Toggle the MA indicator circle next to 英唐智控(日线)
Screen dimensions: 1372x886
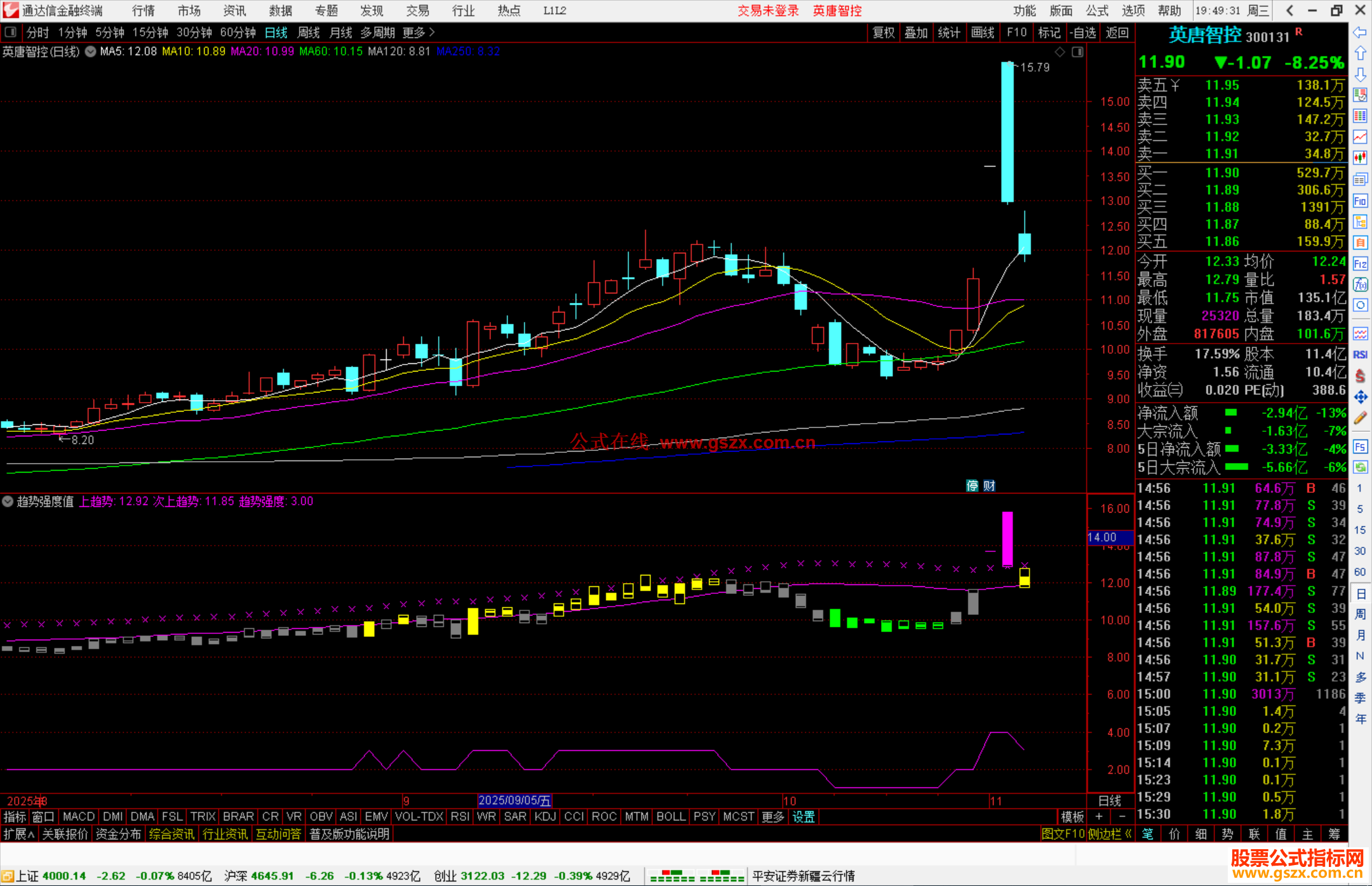[x=91, y=51]
